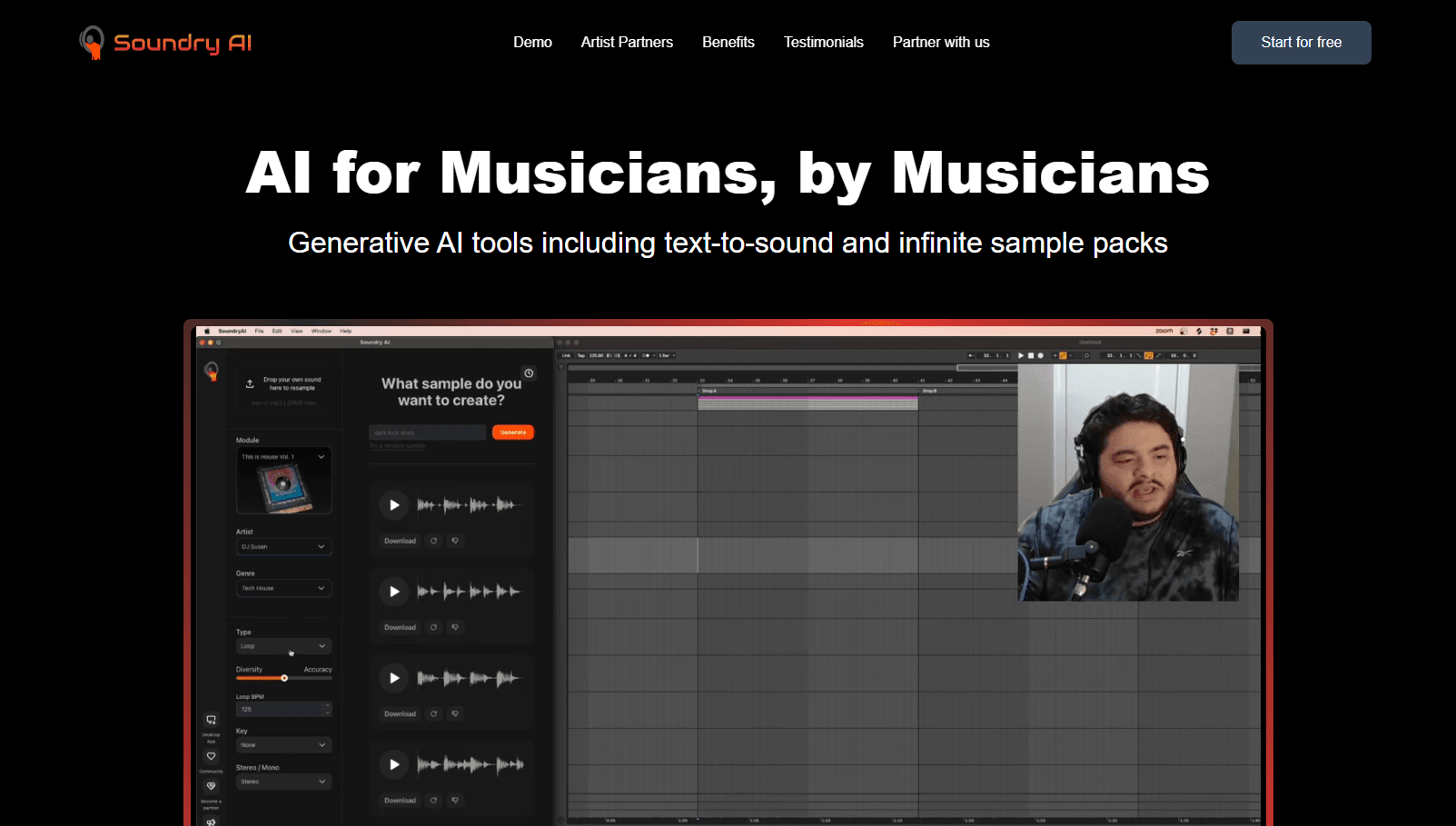Click the orange Generate button
Screen dimensions: 1456x826
[513, 433]
